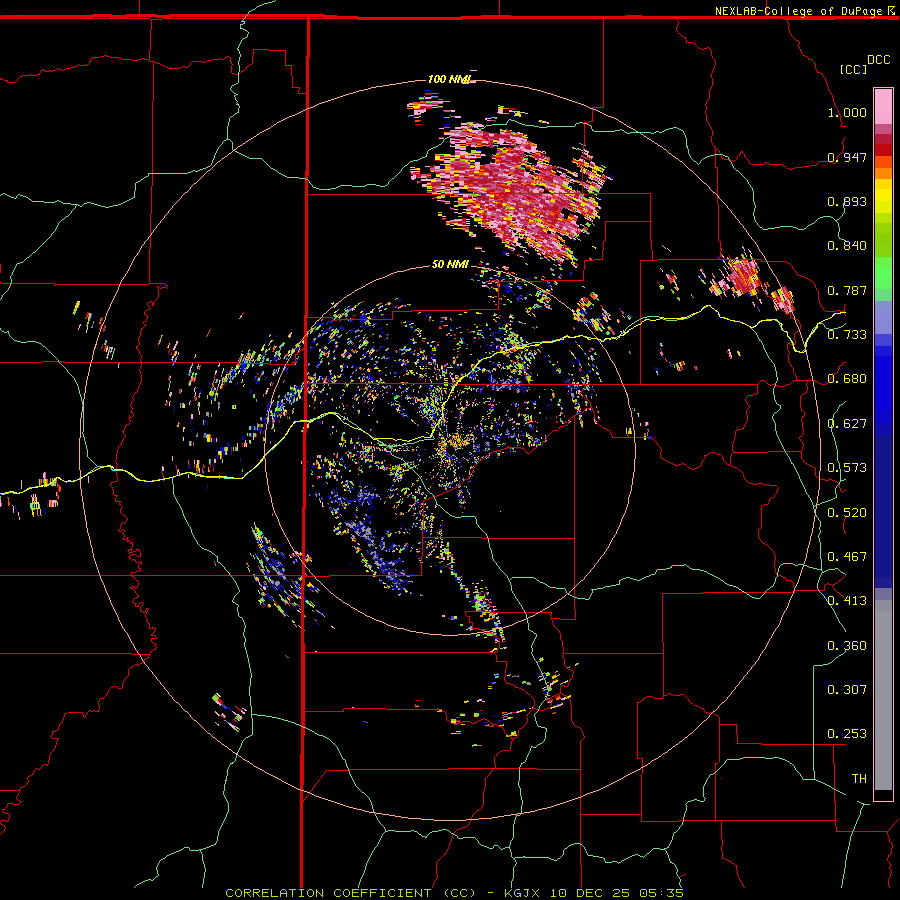The height and width of the screenshot is (900, 900).
Task: Click the KGJX 10 DEC 25 05:35 timestamp
Action: 593,893
